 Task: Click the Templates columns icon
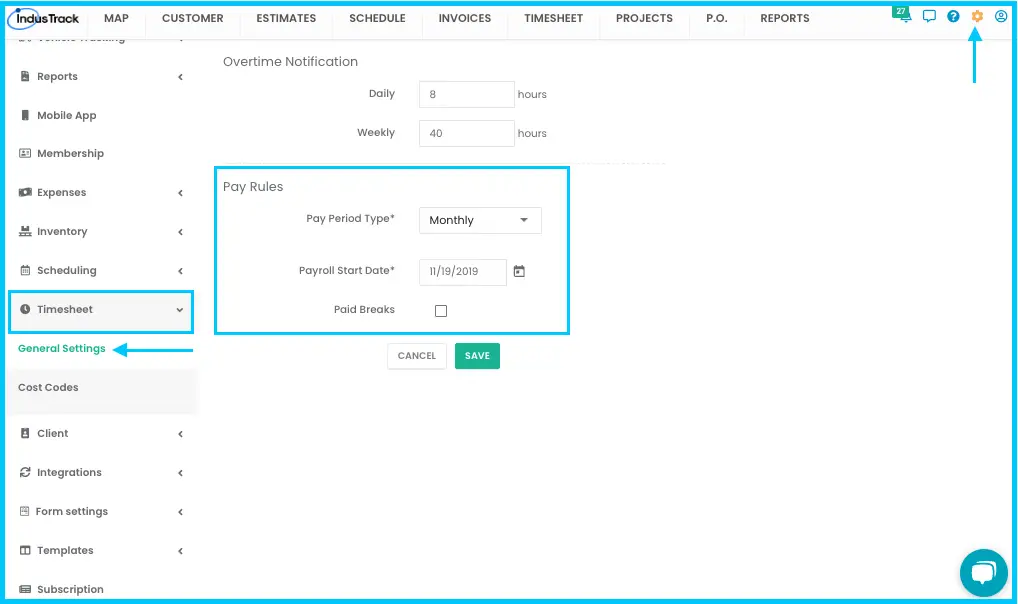tap(25, 550)
